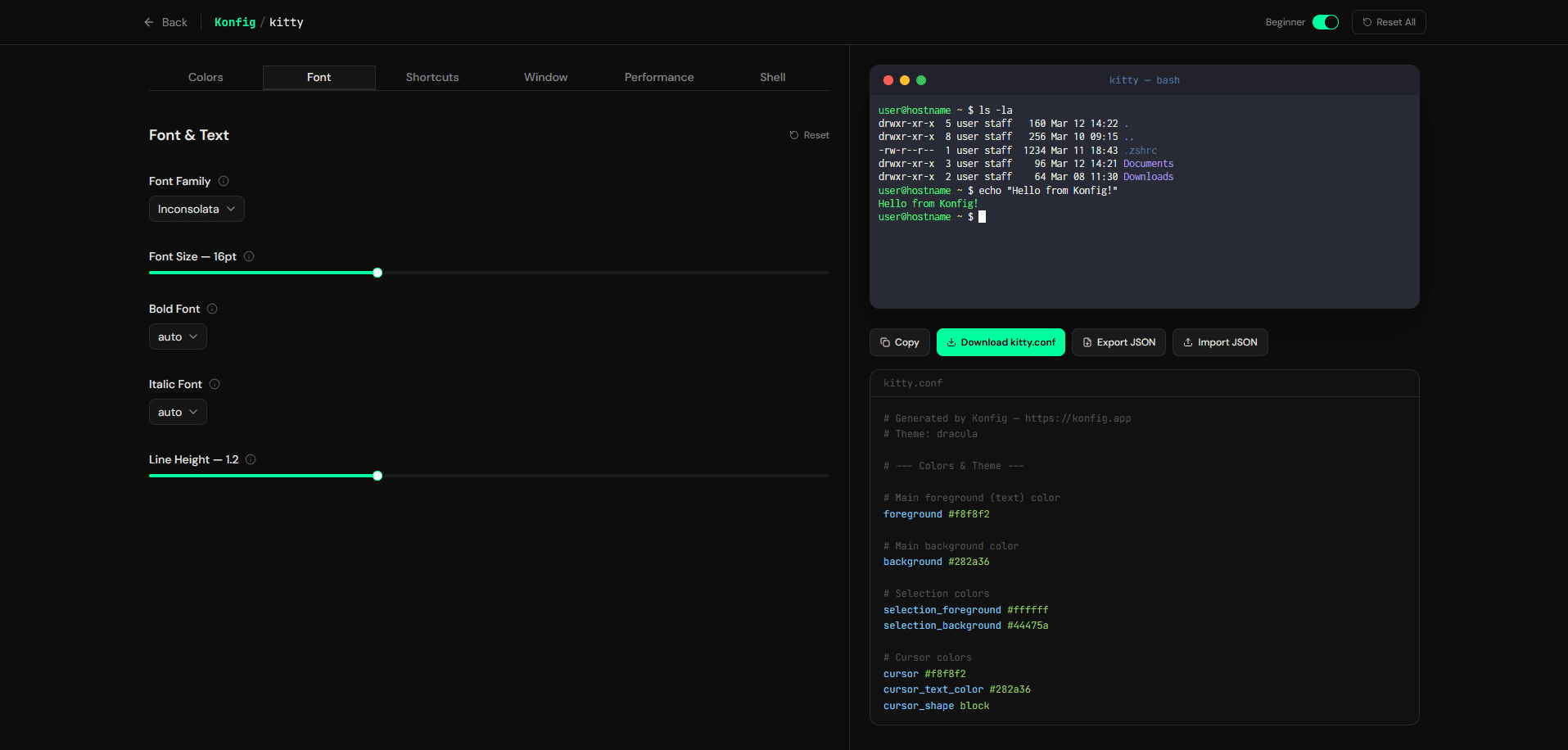Click the Export JSON button
The height and width of the screenshot is (750, 1568).
[1118, 342]
